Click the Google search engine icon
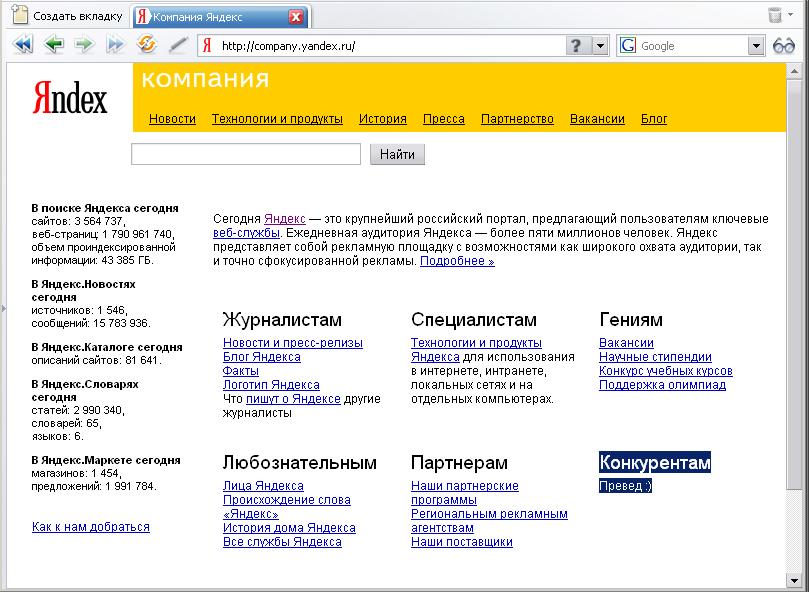 click(627, 45)
